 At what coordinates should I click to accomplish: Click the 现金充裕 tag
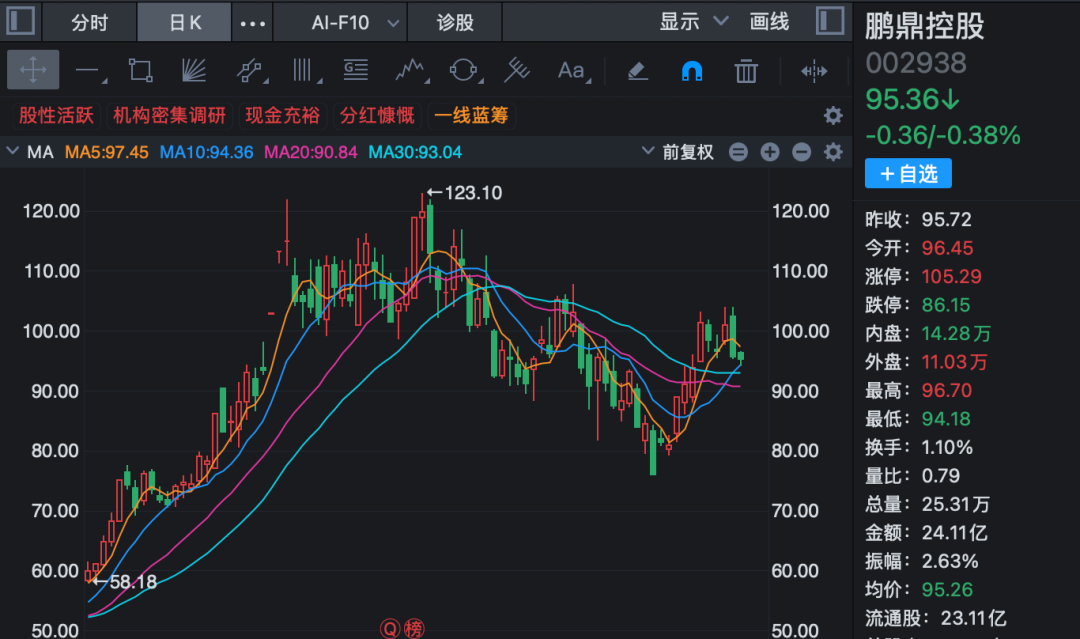pos(282,115)
